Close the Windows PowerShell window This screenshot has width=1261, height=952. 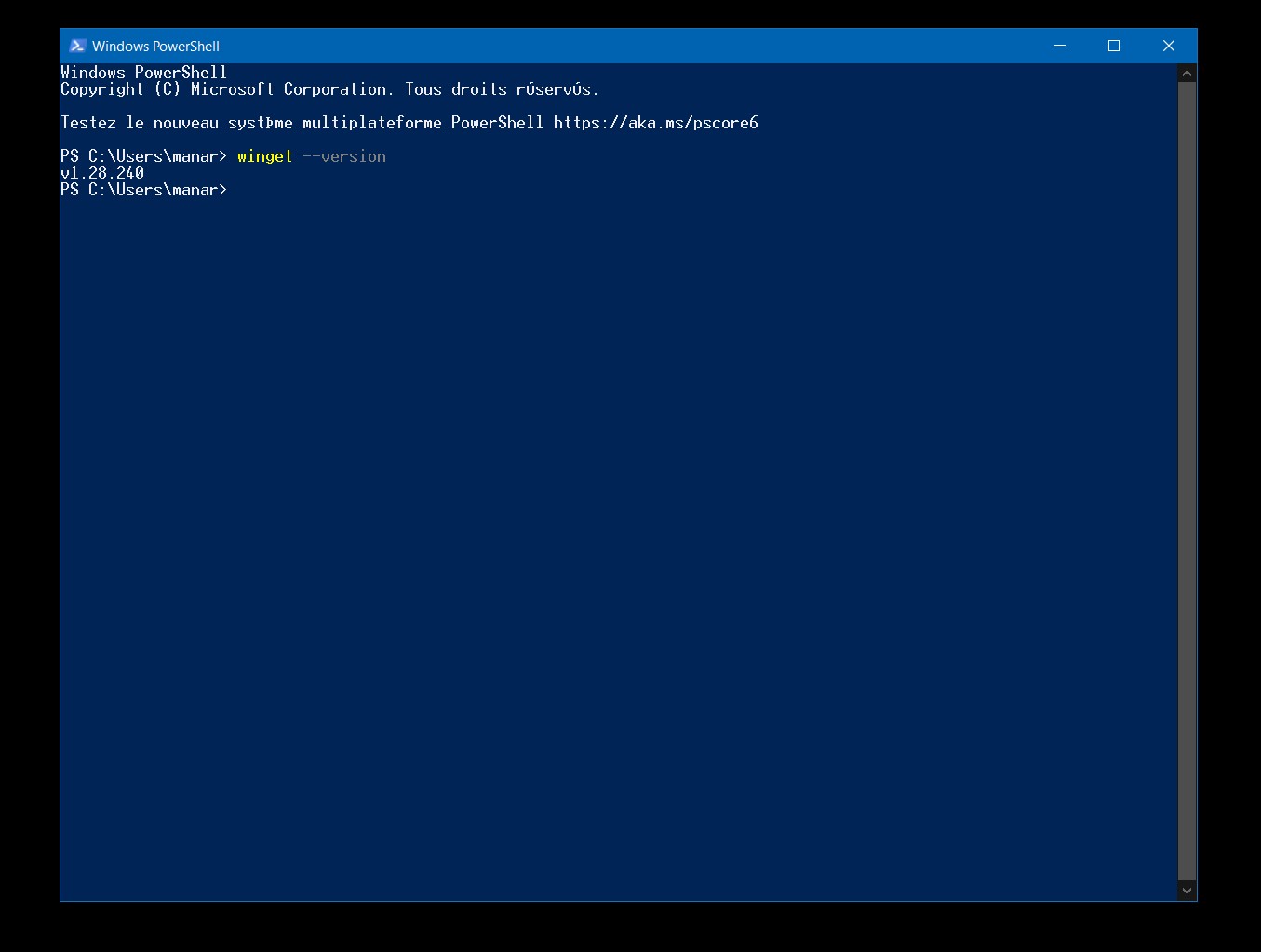[x=1169, y=46]
